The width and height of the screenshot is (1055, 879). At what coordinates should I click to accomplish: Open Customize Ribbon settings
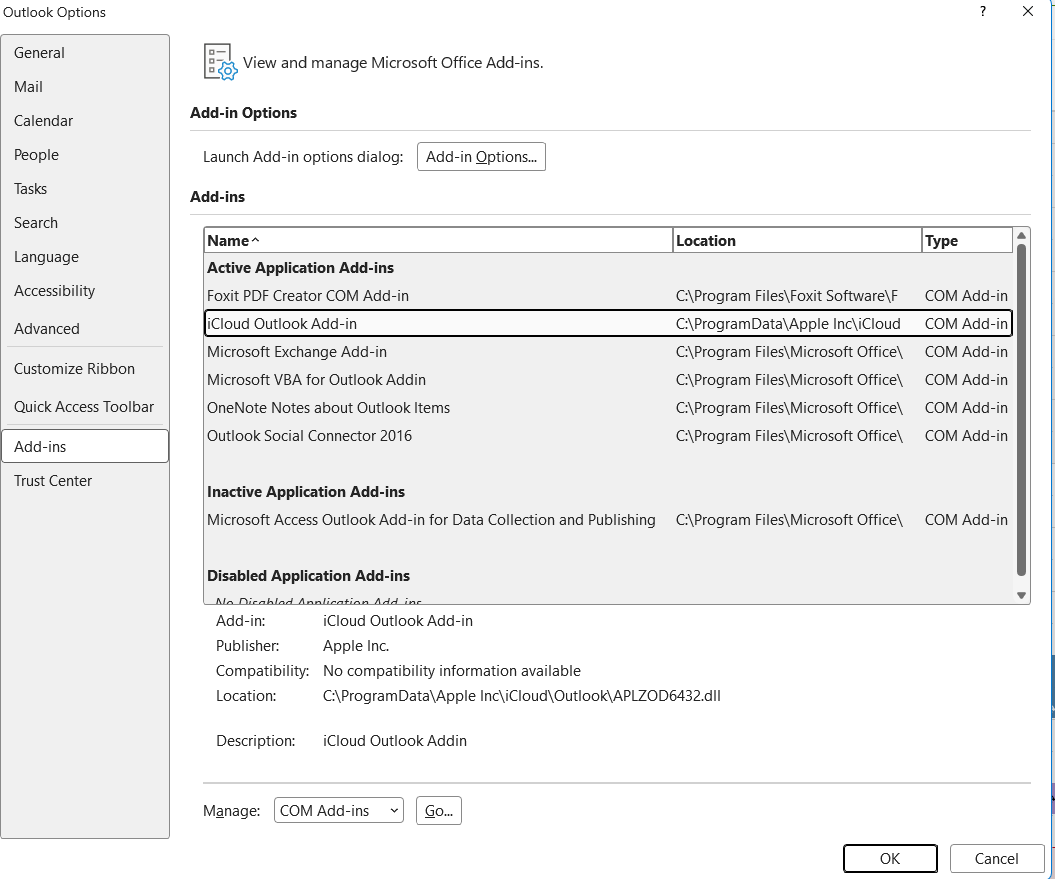pos(85,369)
